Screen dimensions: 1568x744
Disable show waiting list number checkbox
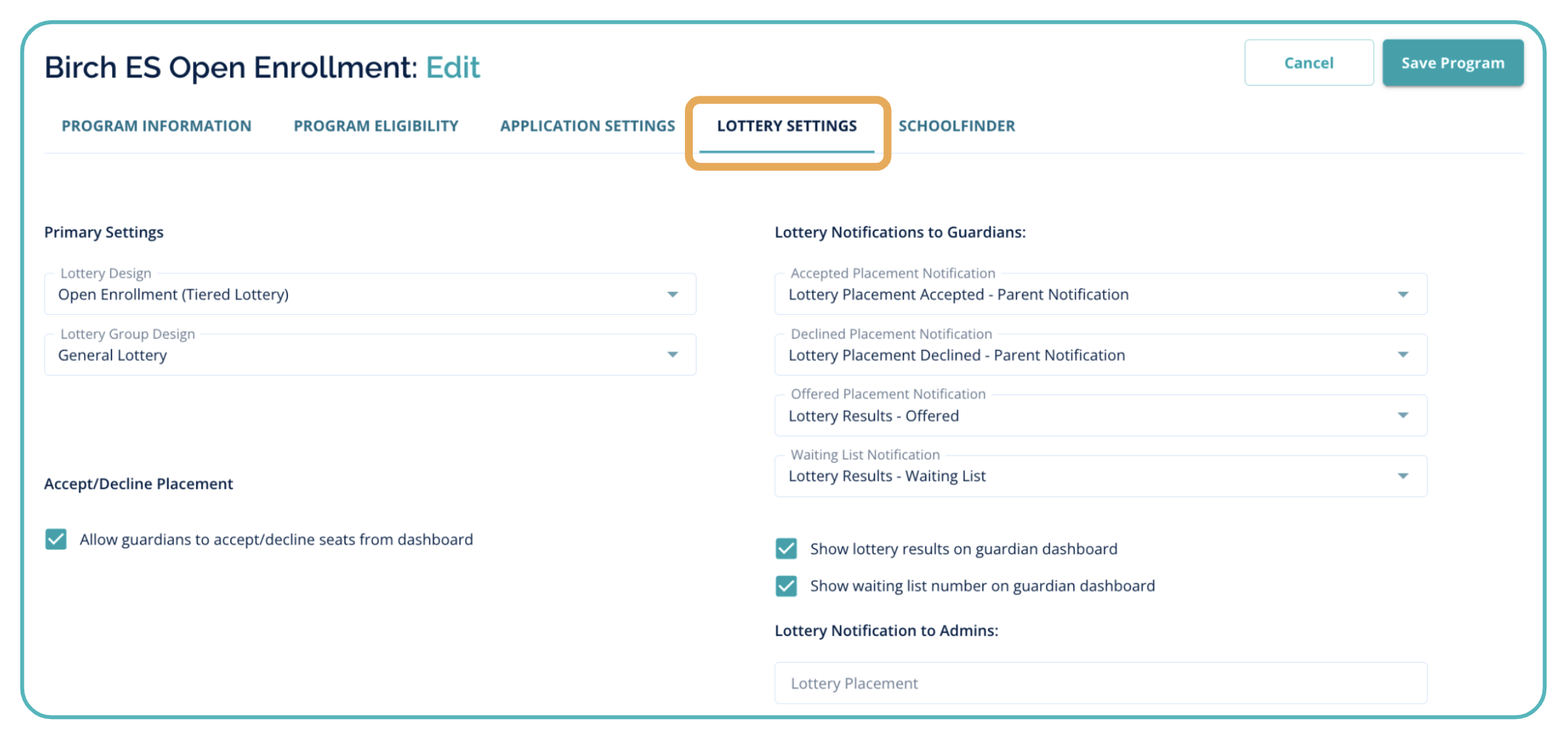coord(786,586)
